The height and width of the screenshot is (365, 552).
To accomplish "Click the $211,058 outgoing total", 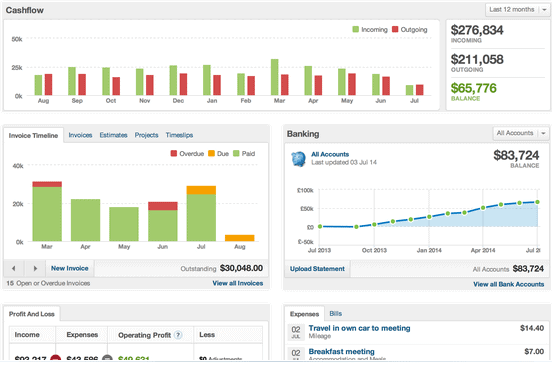I will pos(477,59).
